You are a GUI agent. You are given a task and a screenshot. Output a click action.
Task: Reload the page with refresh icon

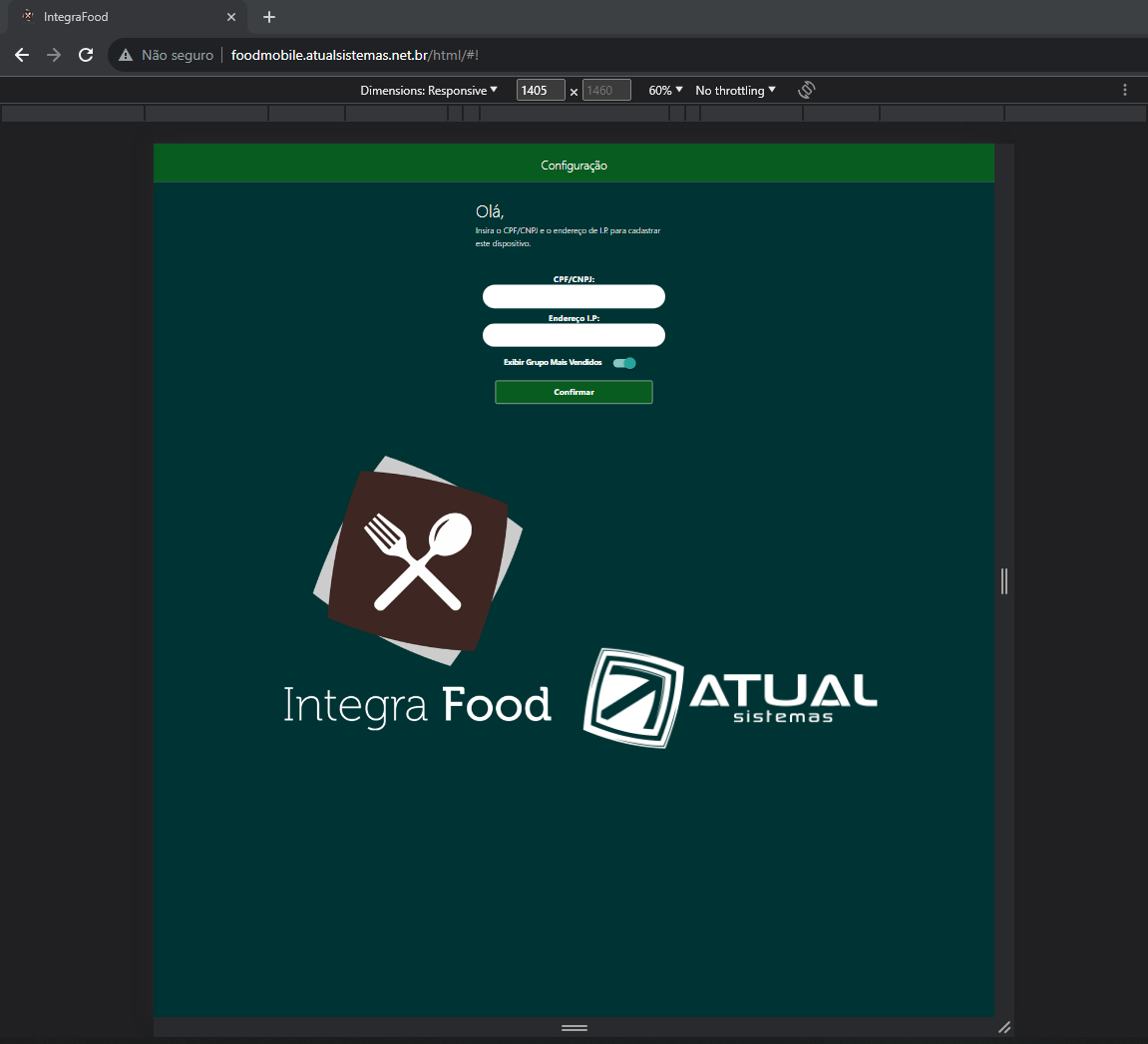click(x=86, y=55)
